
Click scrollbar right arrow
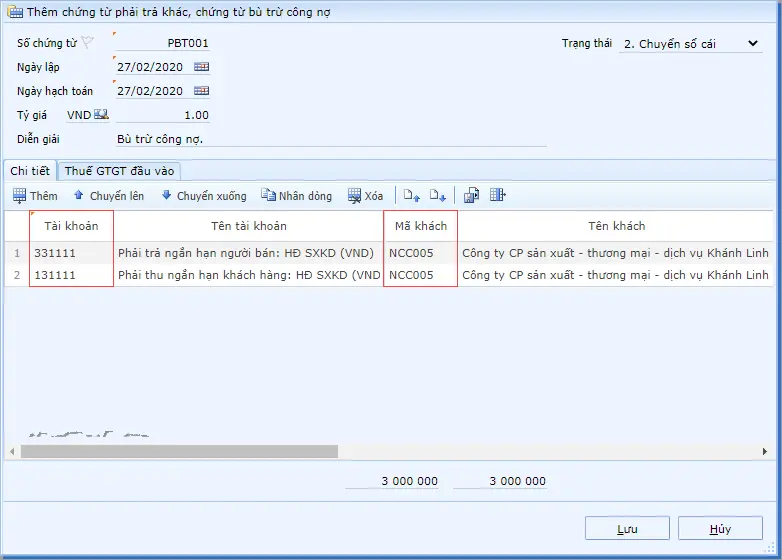pyautogui.click(x=765, y=451)
